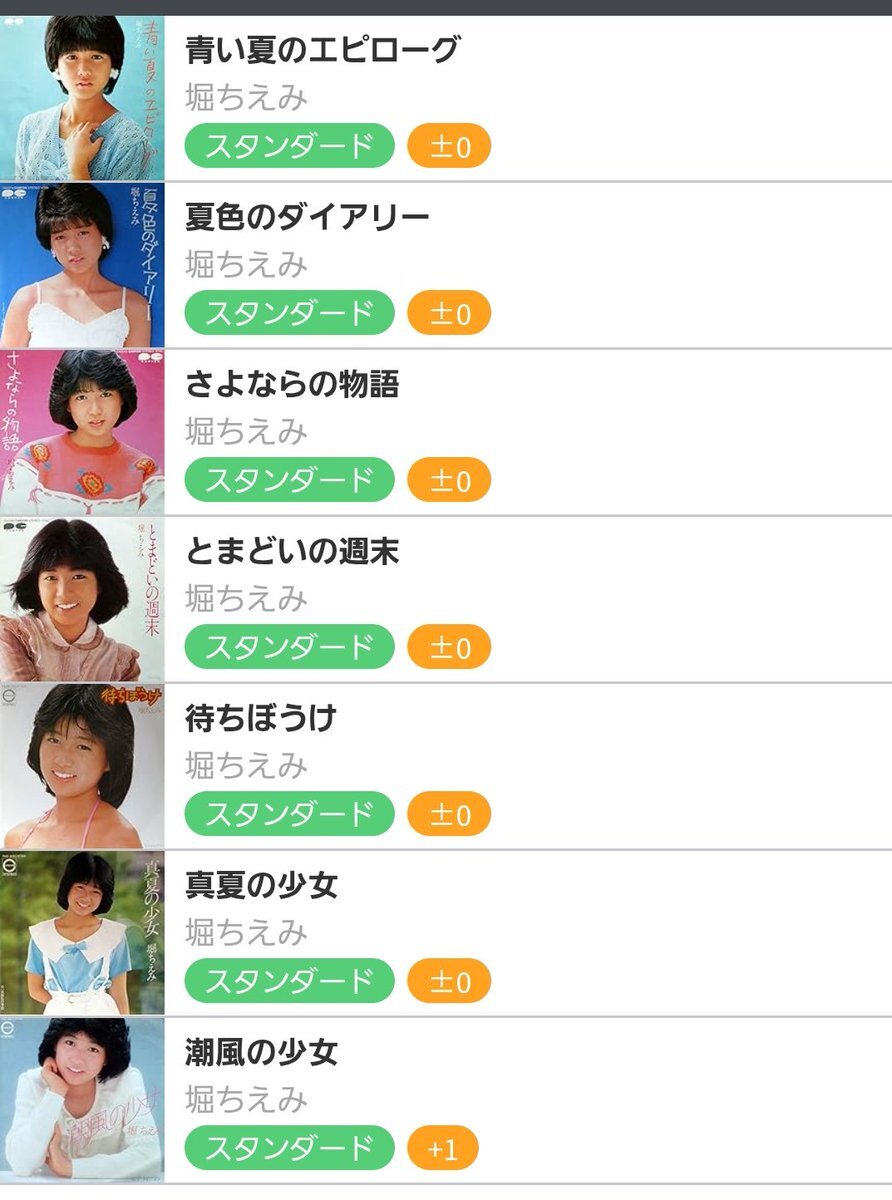Choose the song さよならの物語
Image resolution: width=892 pixels, height=1200 pixels.
[292, 383]
